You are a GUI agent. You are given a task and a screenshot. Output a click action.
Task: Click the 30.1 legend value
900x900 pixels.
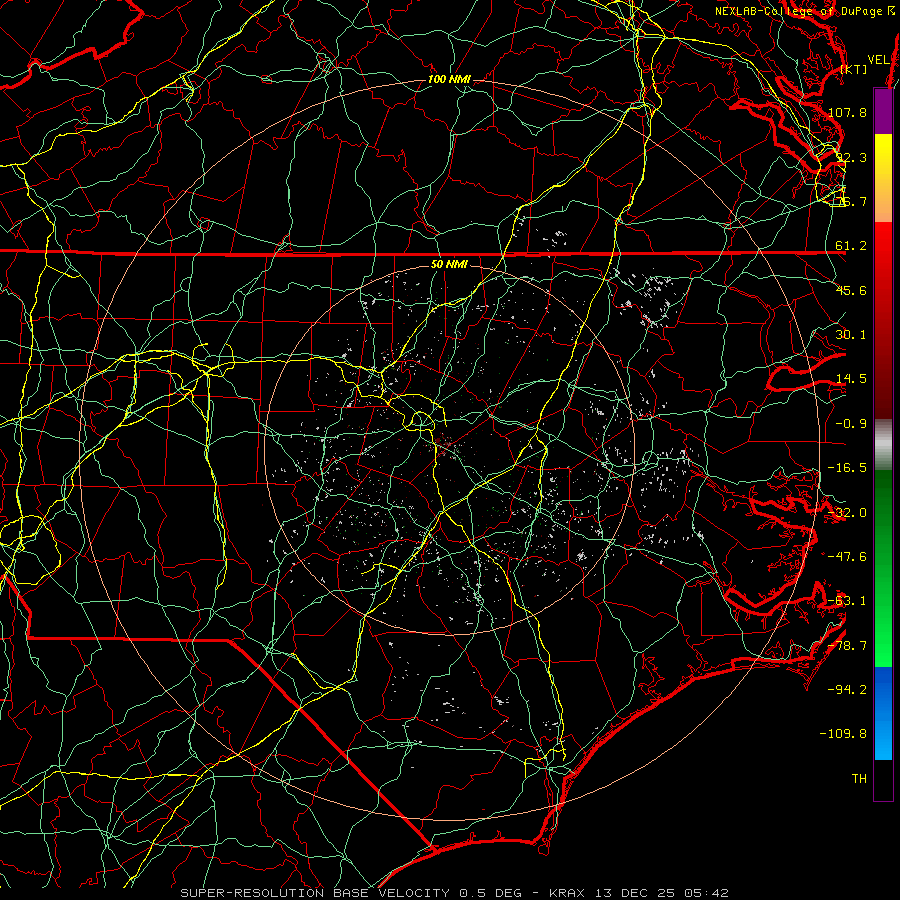[851, 335]
